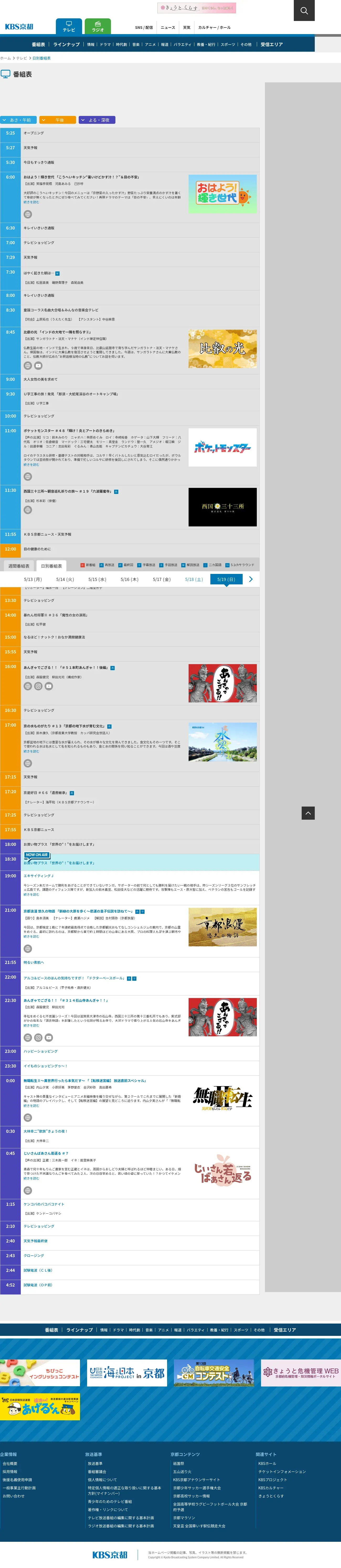Open the SNS / 配信 menu
341x1568 pixels.
click(144, 27)
